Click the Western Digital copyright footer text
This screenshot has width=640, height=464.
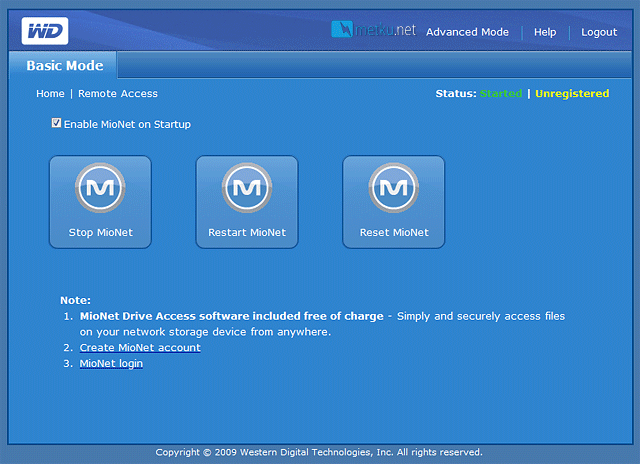[x=319, y=452]
